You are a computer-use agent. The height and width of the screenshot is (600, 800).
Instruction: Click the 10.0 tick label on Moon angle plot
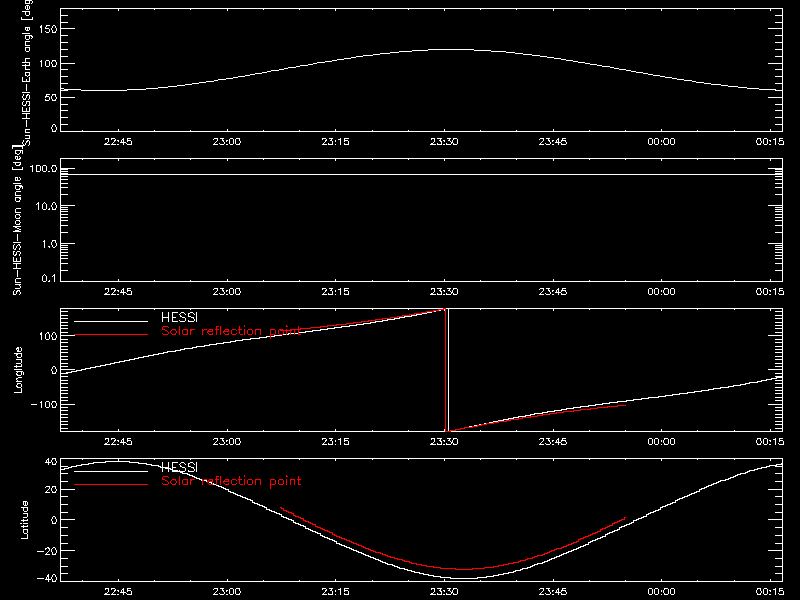tap(46, 207)
